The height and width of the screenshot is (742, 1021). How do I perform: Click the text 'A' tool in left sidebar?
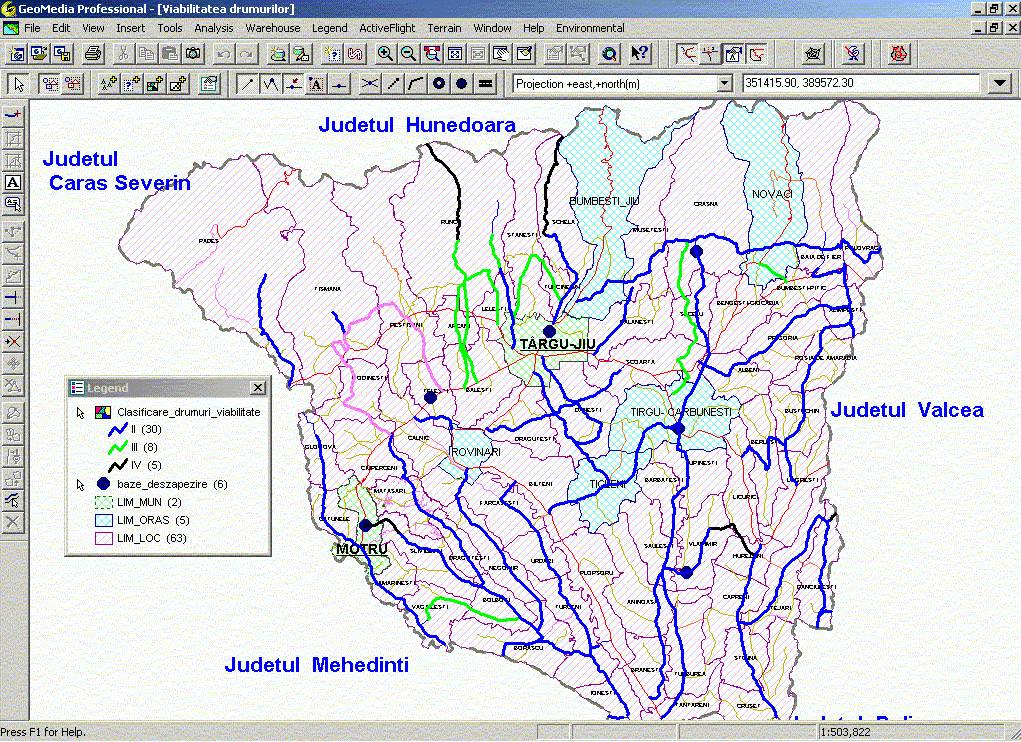point(13,183)
